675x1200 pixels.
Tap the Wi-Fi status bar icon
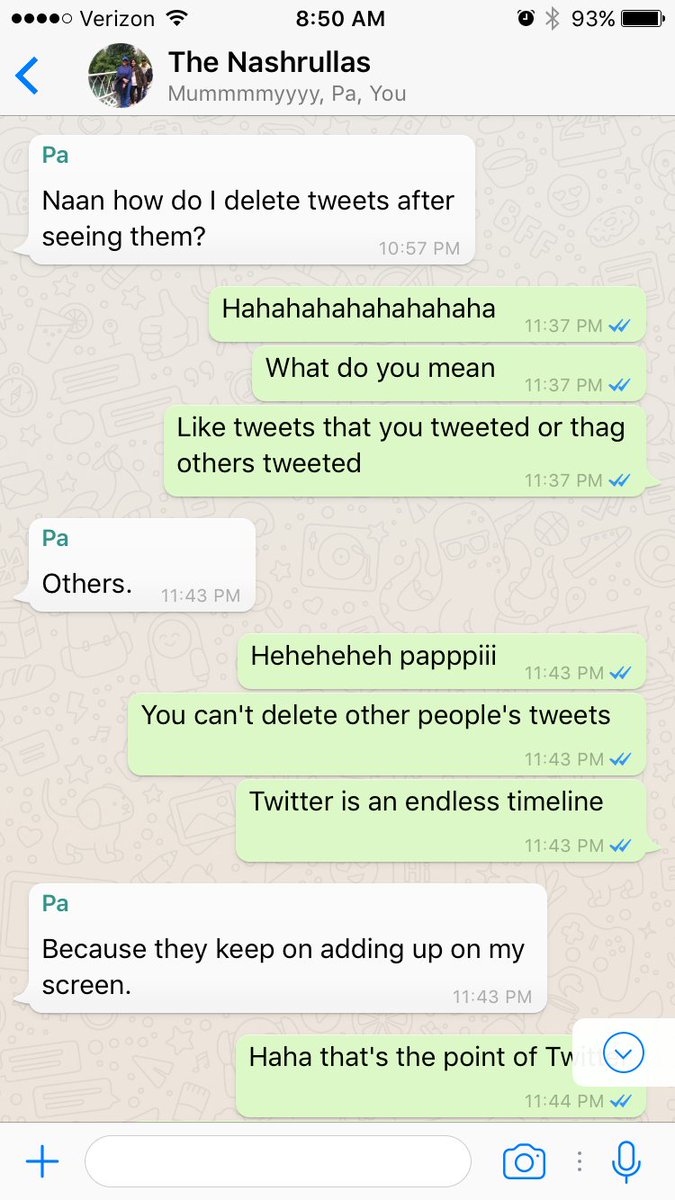pos(177,18)
